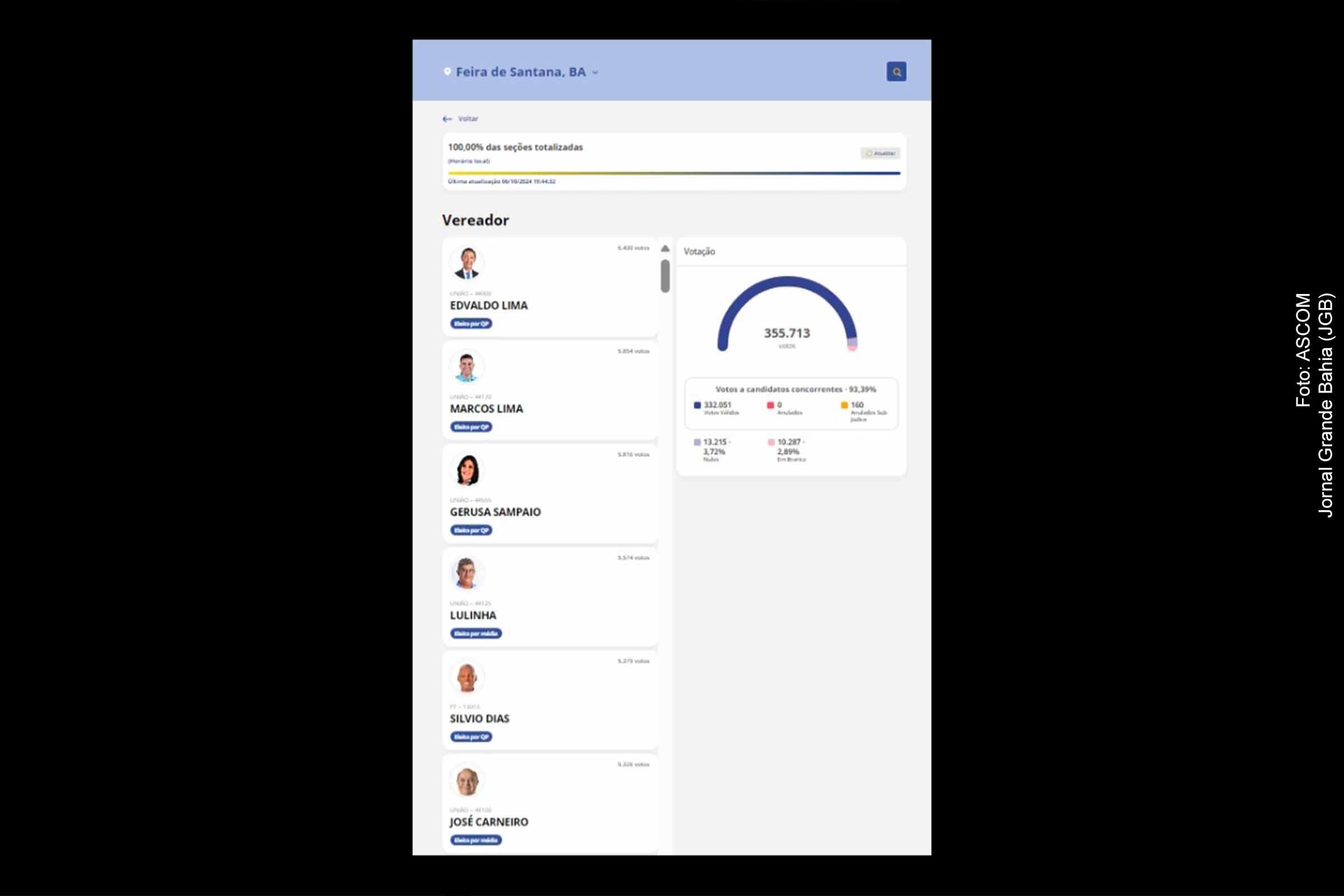Screen dimensions: 1344x896
Task: Click the Atualizar refresh button
Action: coord(880,153)
